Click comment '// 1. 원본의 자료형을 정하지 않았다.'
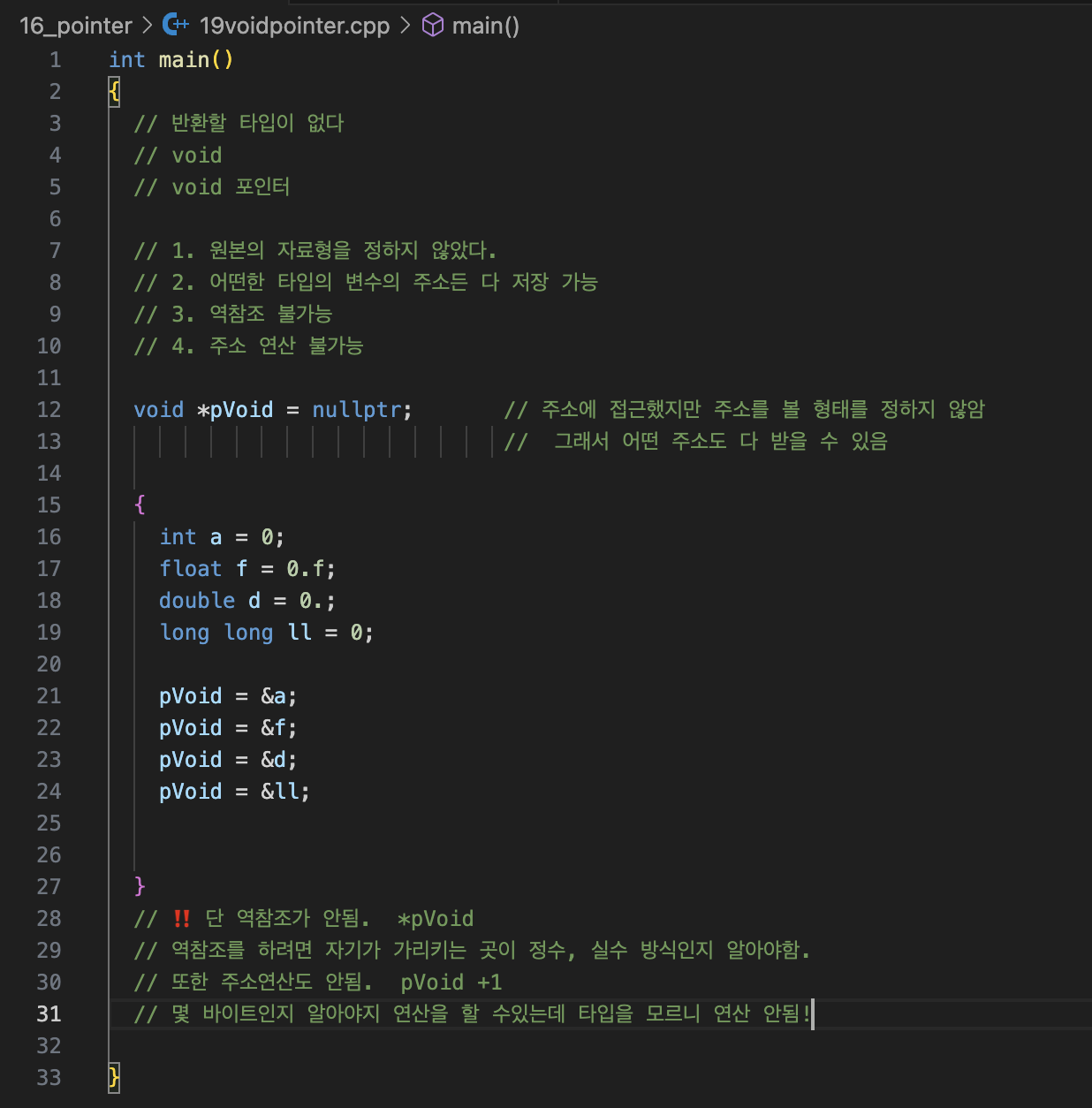This screenshot has height=1108, width=1092. [315, 251]
